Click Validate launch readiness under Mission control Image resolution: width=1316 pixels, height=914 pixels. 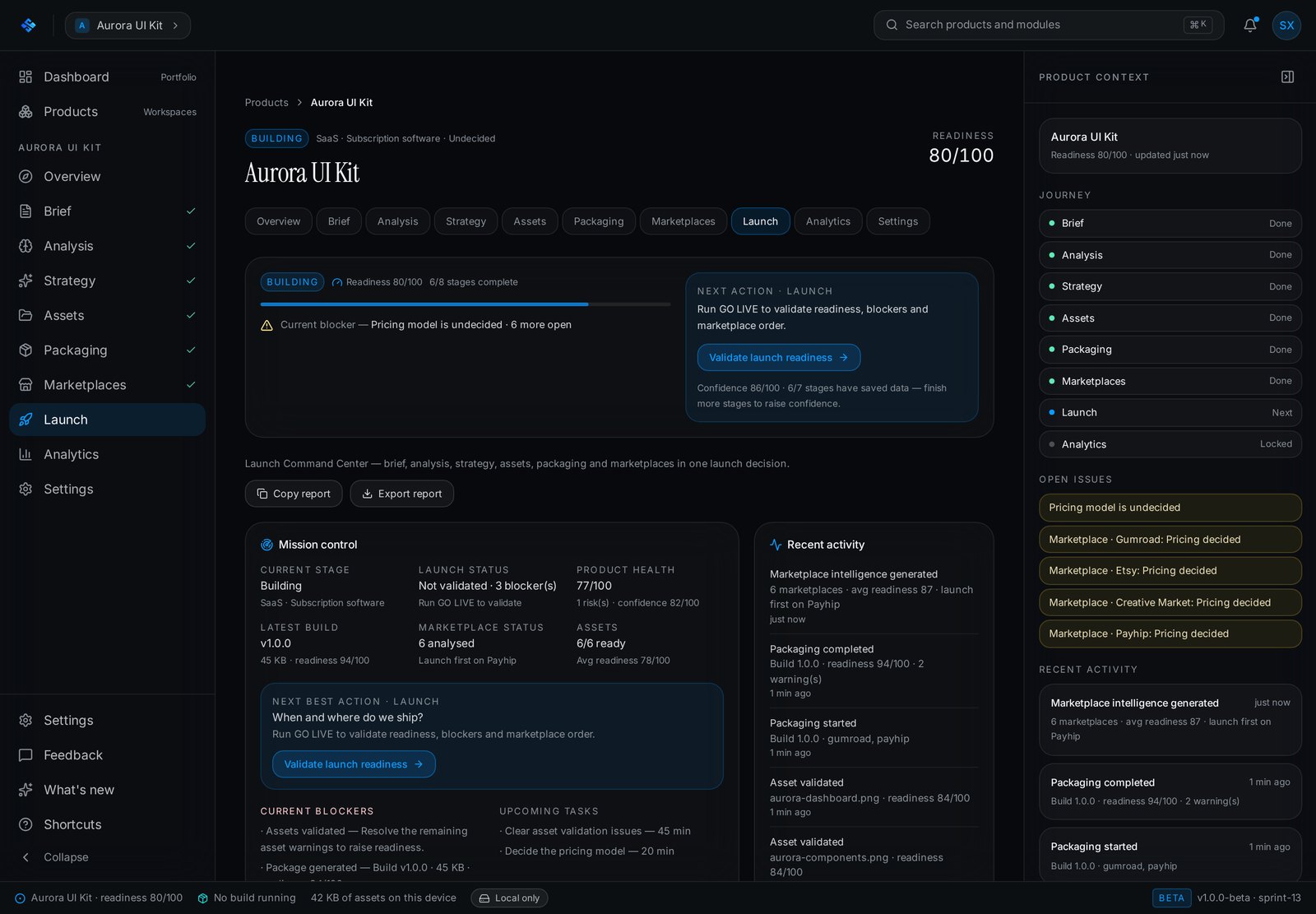pos(354,764)
